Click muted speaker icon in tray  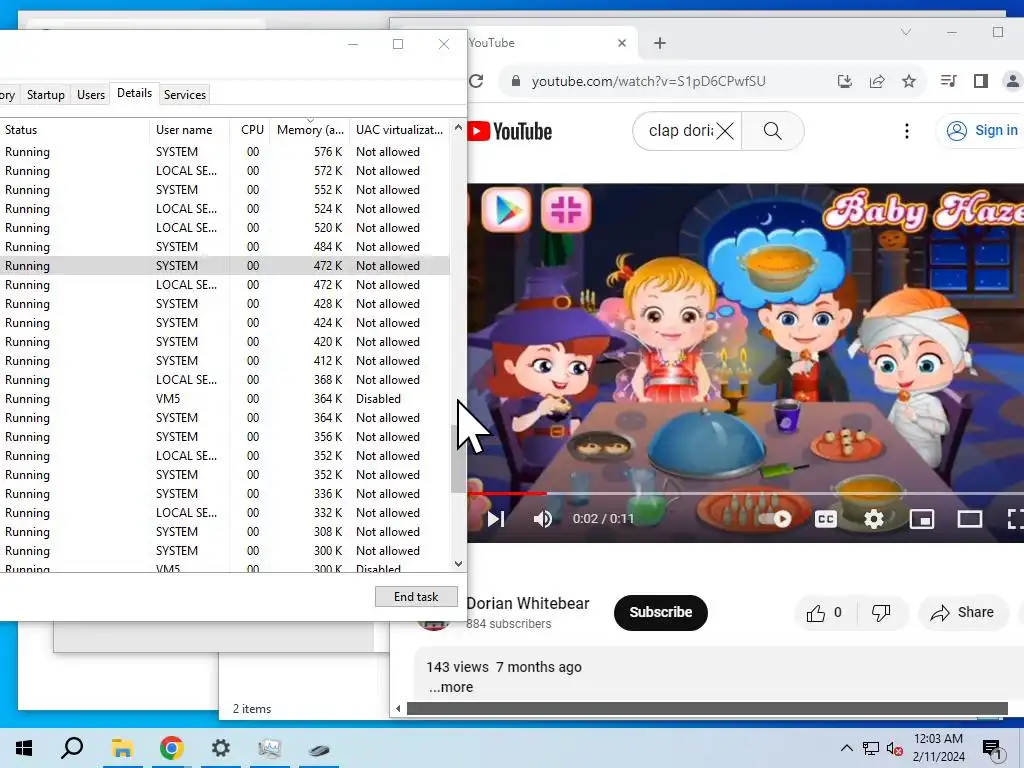pyautogui.click(x=895, y=748)
